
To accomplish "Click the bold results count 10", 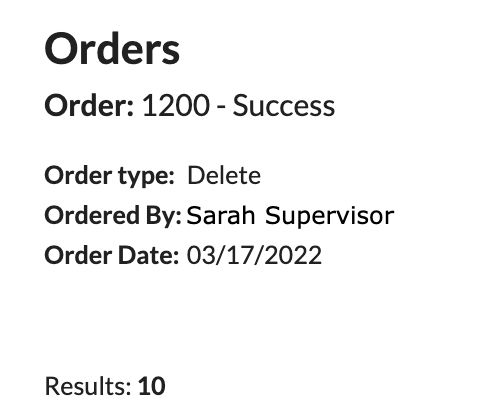I will (152, 386).
